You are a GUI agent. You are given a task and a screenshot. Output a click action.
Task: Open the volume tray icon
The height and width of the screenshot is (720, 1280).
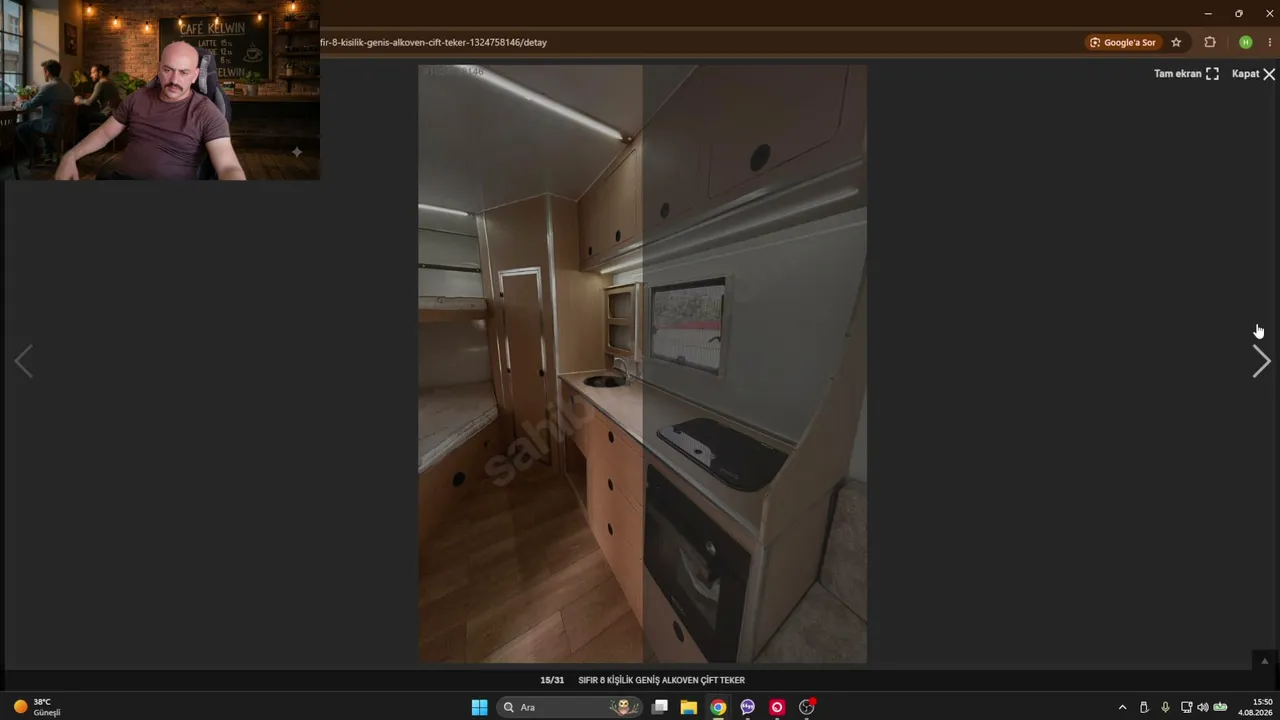click(1202, 707)
